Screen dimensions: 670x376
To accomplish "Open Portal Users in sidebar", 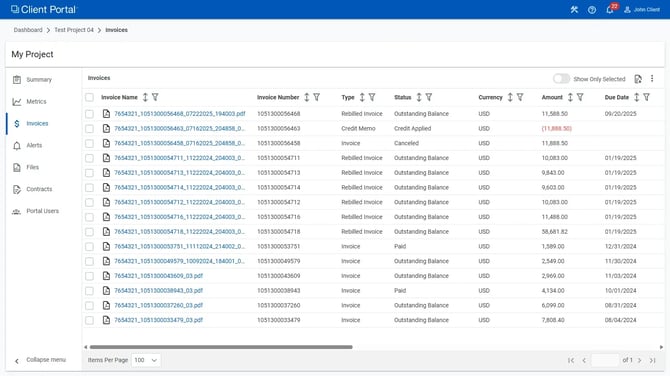I will [43, 211].
